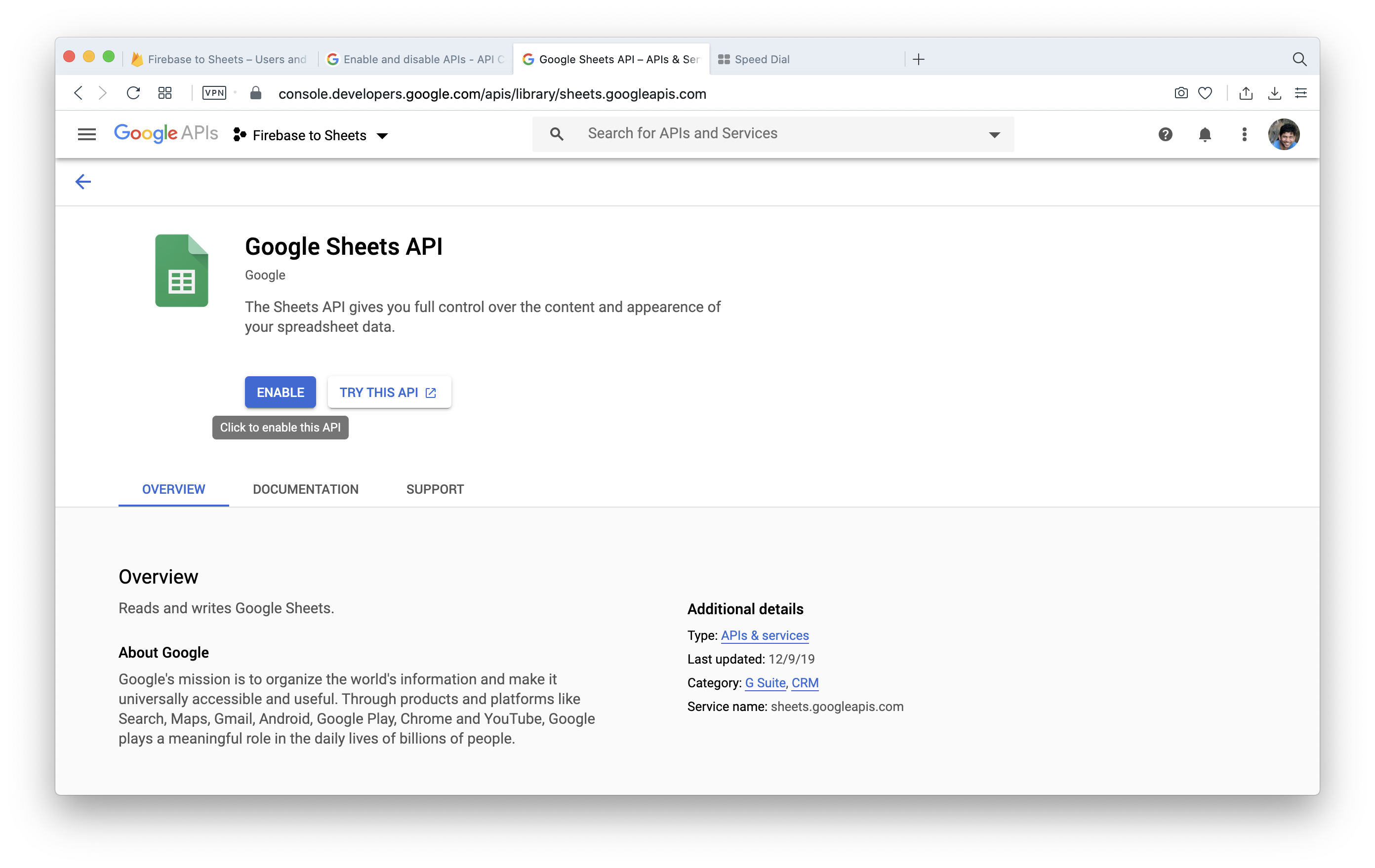Viewport: 1375px width, 868px height.
Task: Open the hamburger navigation menu
Action: pos(87,135)
